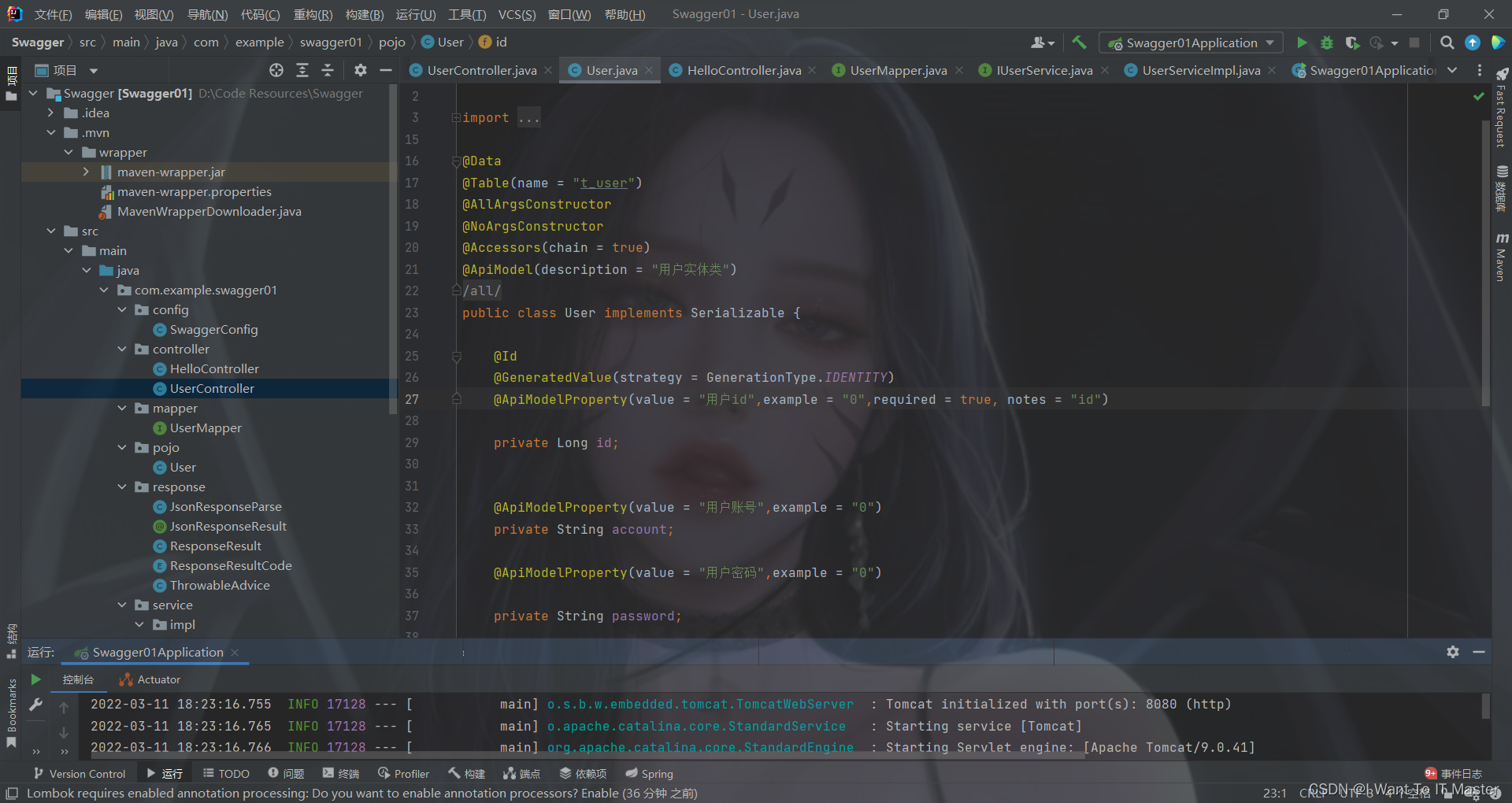Collapse the controller package
This screenshot has height=803, width=1512.
coord(122,349)
